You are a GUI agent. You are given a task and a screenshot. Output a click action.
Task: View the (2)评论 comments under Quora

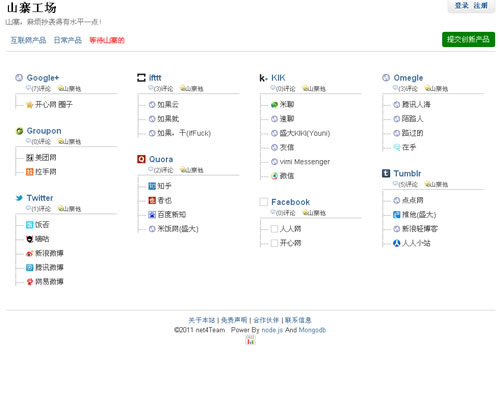pyautogui.click(x=163, y=170)
